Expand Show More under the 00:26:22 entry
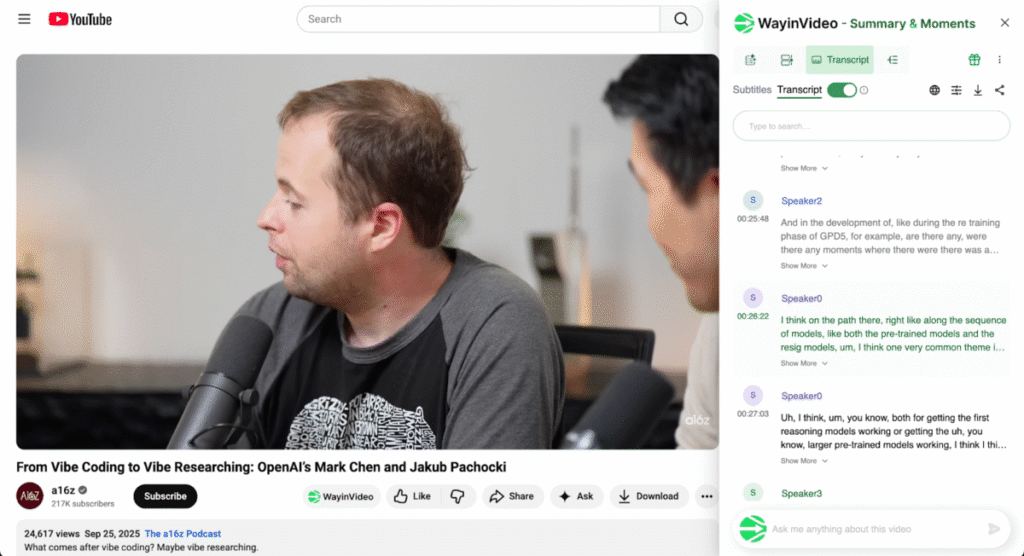The image size is (1024, 556). [x=803, y=363]
